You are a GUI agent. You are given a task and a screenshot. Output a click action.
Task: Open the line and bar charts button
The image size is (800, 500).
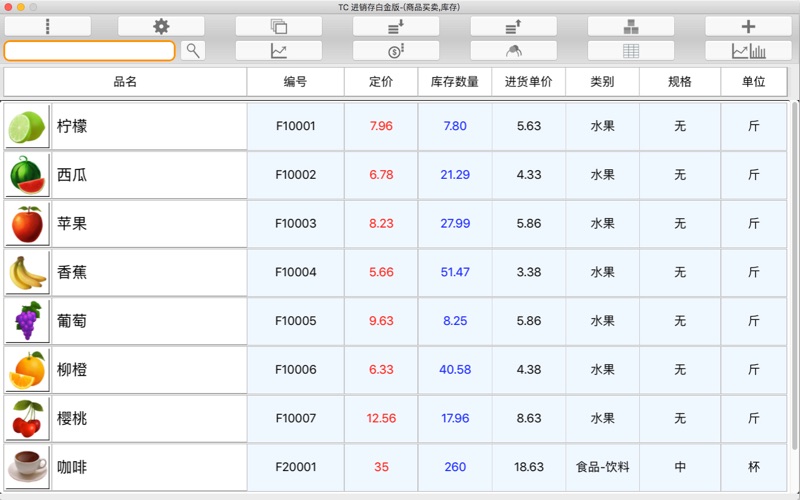tap(748, 50)
